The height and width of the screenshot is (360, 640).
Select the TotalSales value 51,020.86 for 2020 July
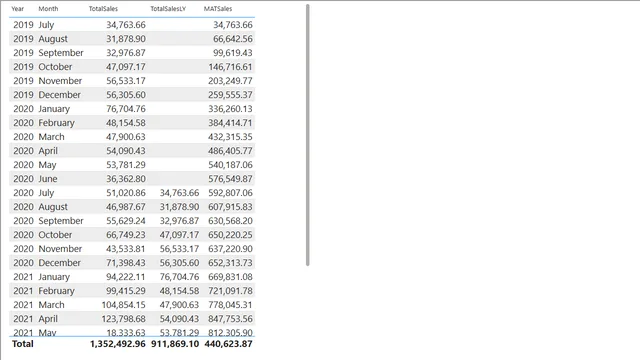tap(126, 193)
